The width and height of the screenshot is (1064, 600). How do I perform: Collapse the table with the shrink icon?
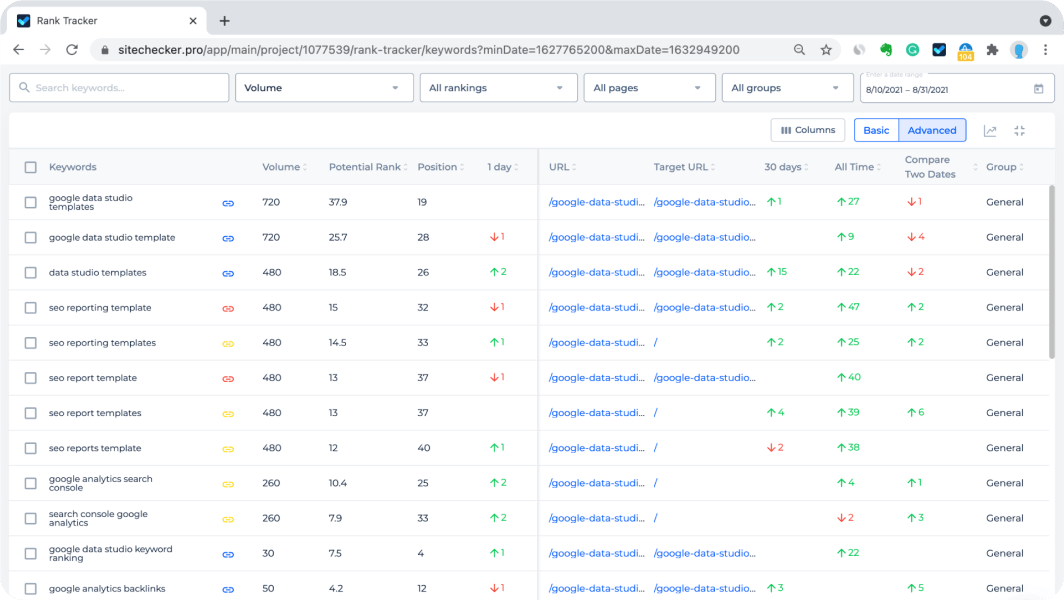tap(1019, 130)
